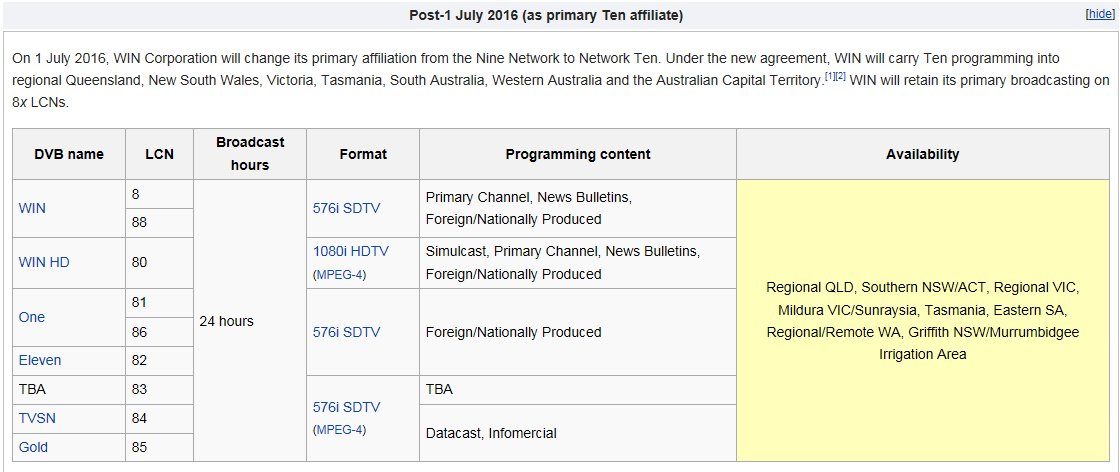This screenshot has height=472, width=1120.
Task: Click MPEG-4 link beneath 1080i HDTV
Action: pos(339,274)
